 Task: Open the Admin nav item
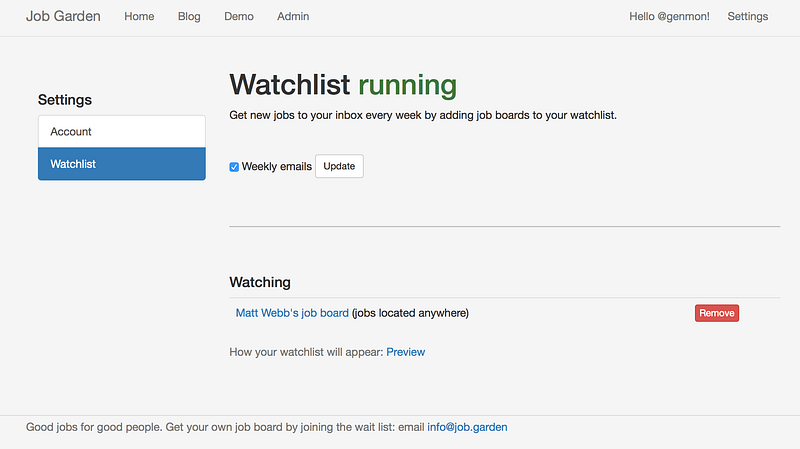293,17
